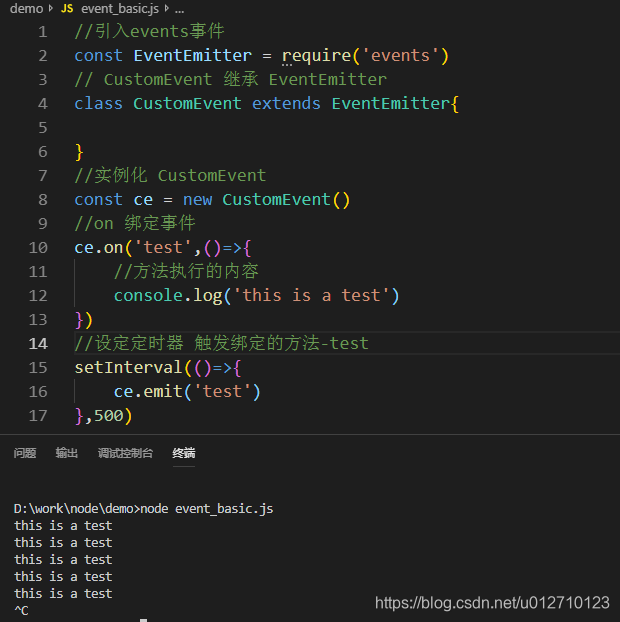Click the terminal cursor block
Image resolution: width=620 pixels, height=622 pixels.
tap(144, 620)
